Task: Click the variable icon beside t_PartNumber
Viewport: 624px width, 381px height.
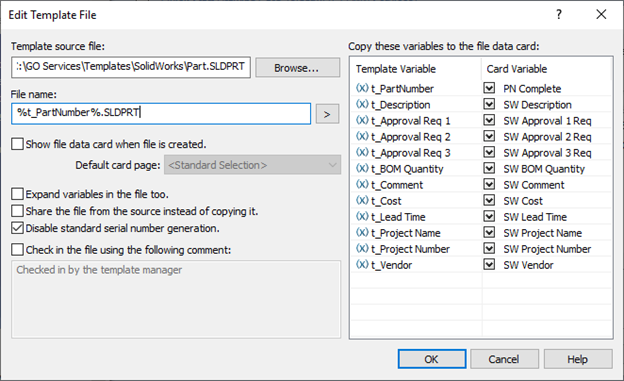Action: (362, 88)
